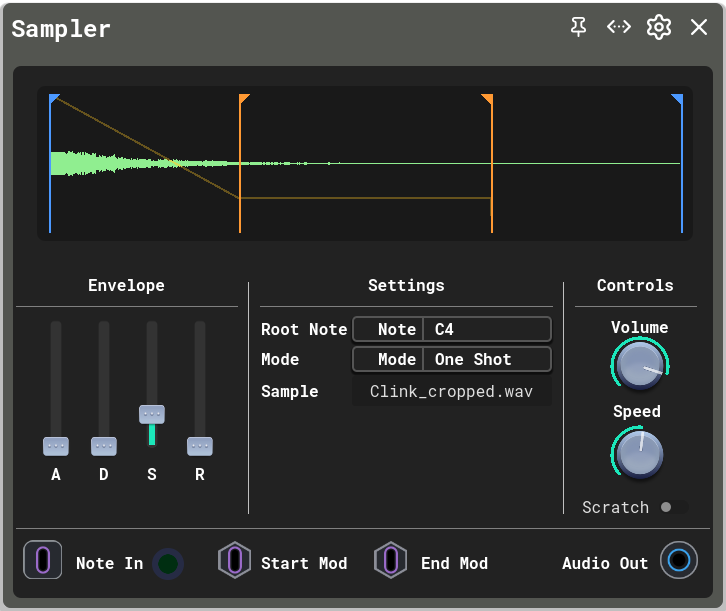
Task: Click the Note In activity indicator
Action: [x=168, y=564]
